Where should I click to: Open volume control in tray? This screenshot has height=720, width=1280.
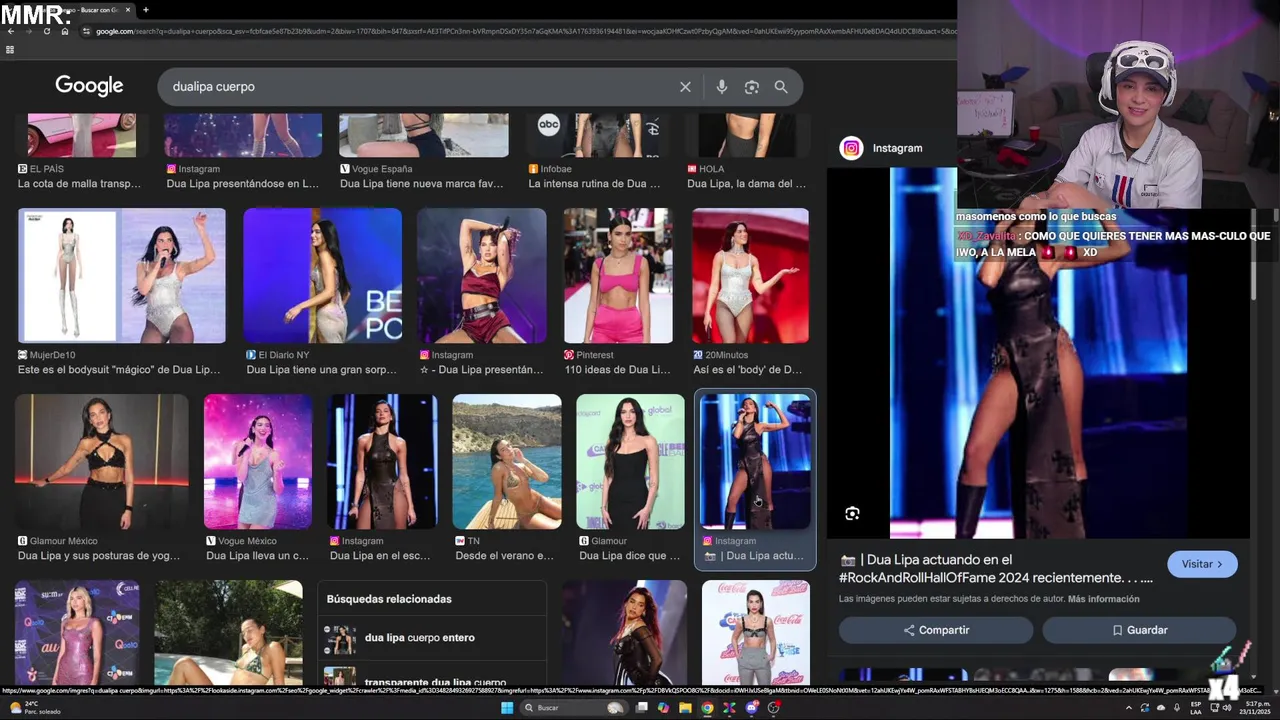click(1227, 708)
